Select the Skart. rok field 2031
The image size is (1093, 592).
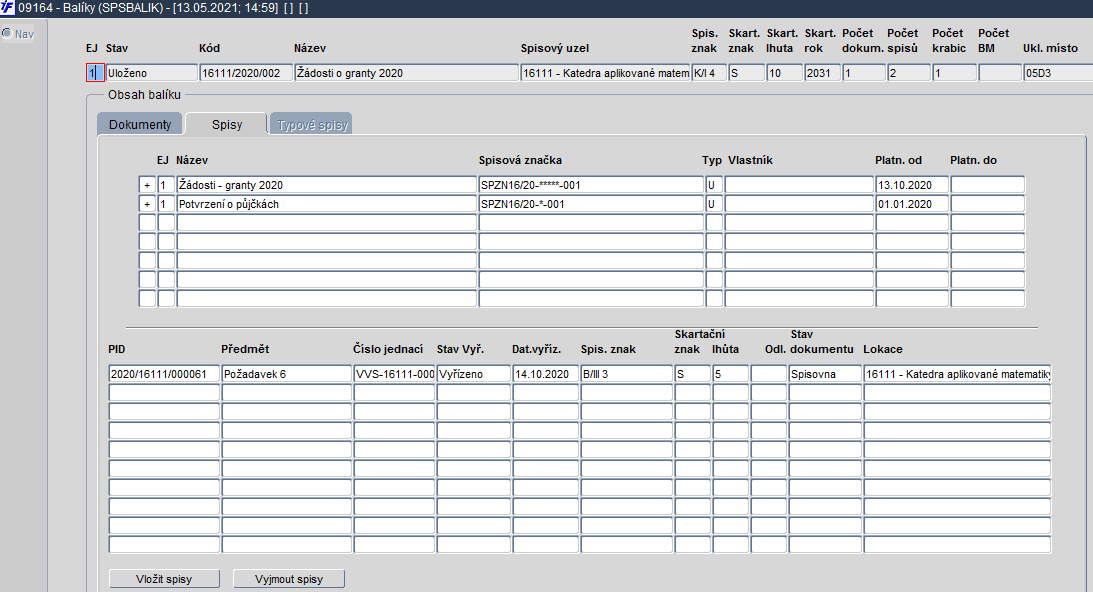pyautogui.click(x=823, y=73)
